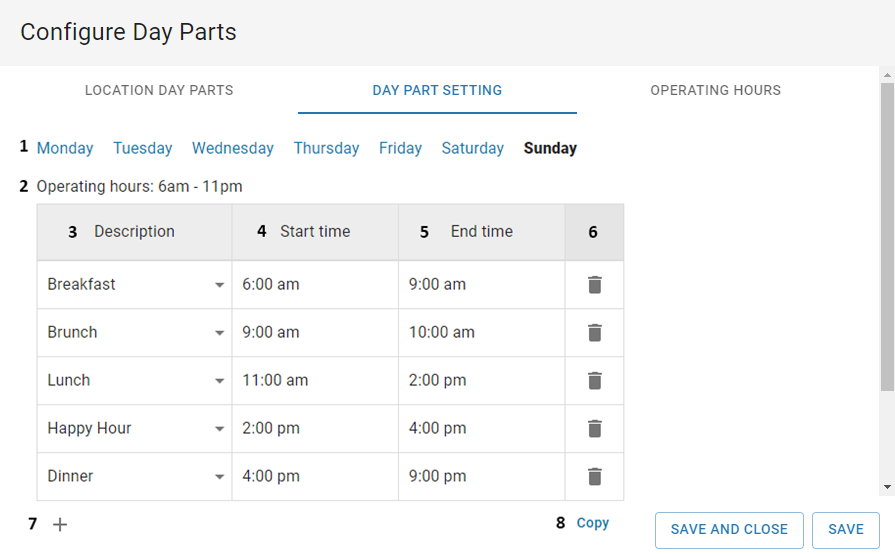Switch to the Location Day Parts tab
895x556 pixels.
point(159,90)
